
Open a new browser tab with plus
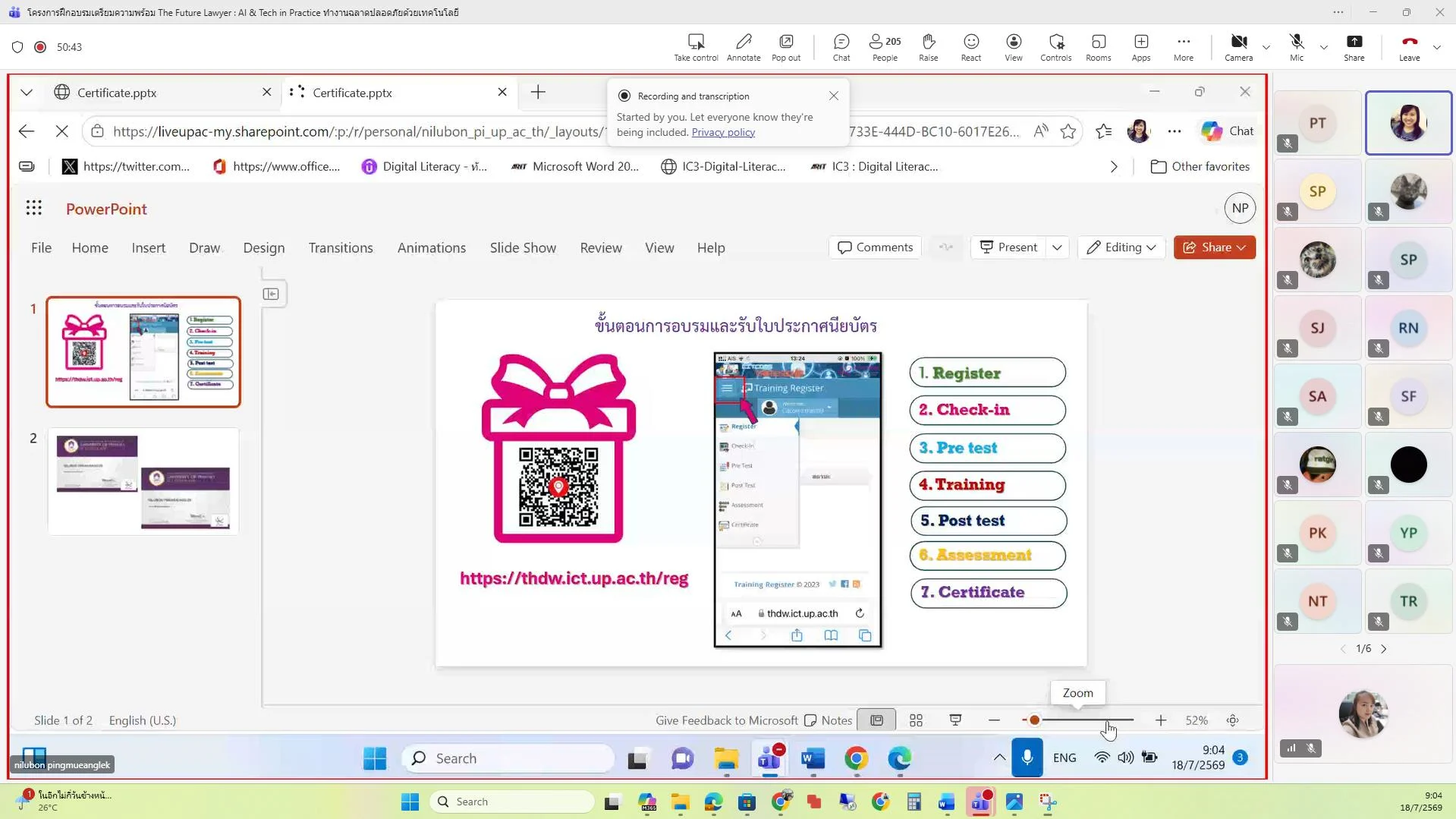click(537, 93)
